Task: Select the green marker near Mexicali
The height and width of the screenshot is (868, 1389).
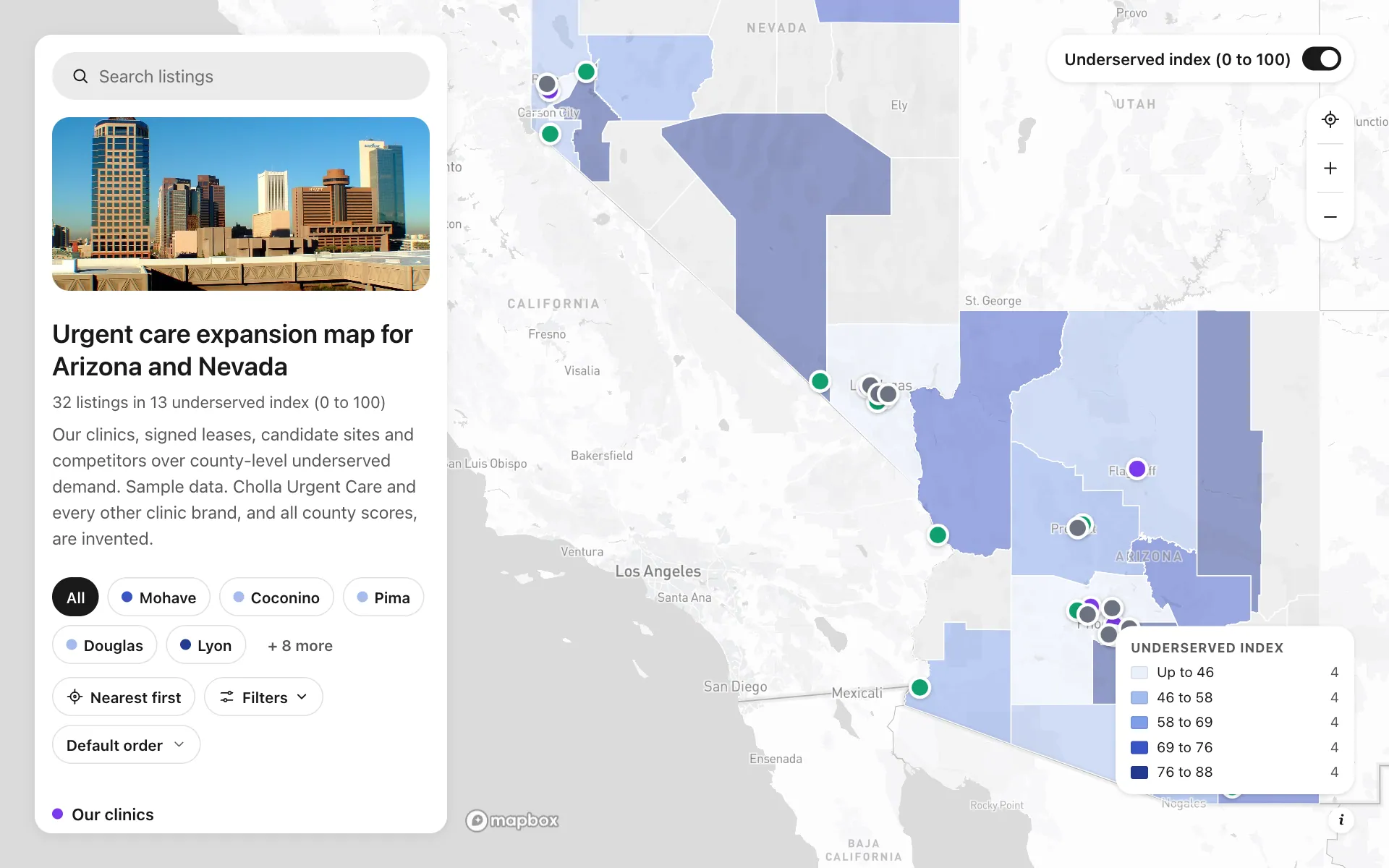Action: pos(919,687)
